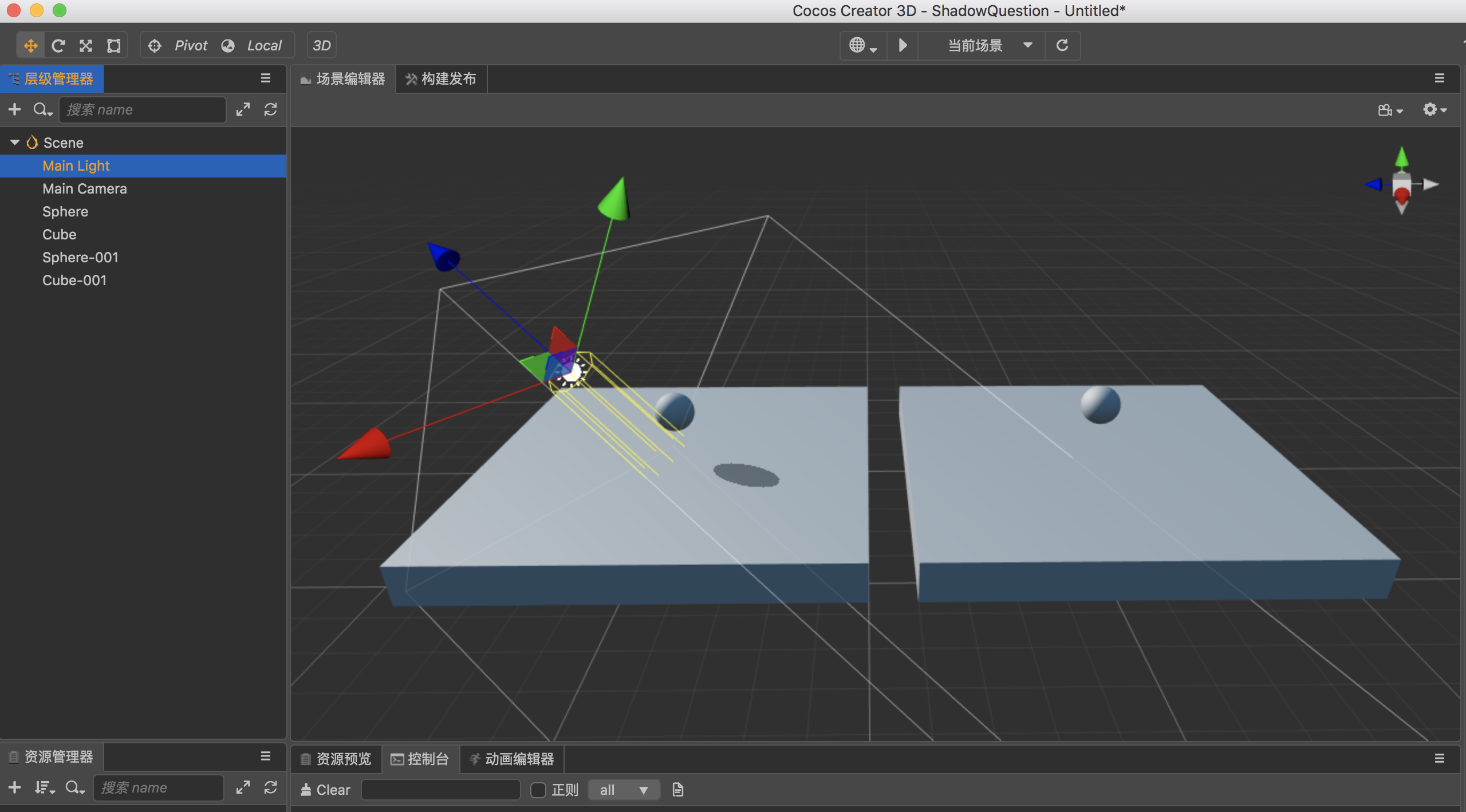Click the Clear console button

pos(325,790)
